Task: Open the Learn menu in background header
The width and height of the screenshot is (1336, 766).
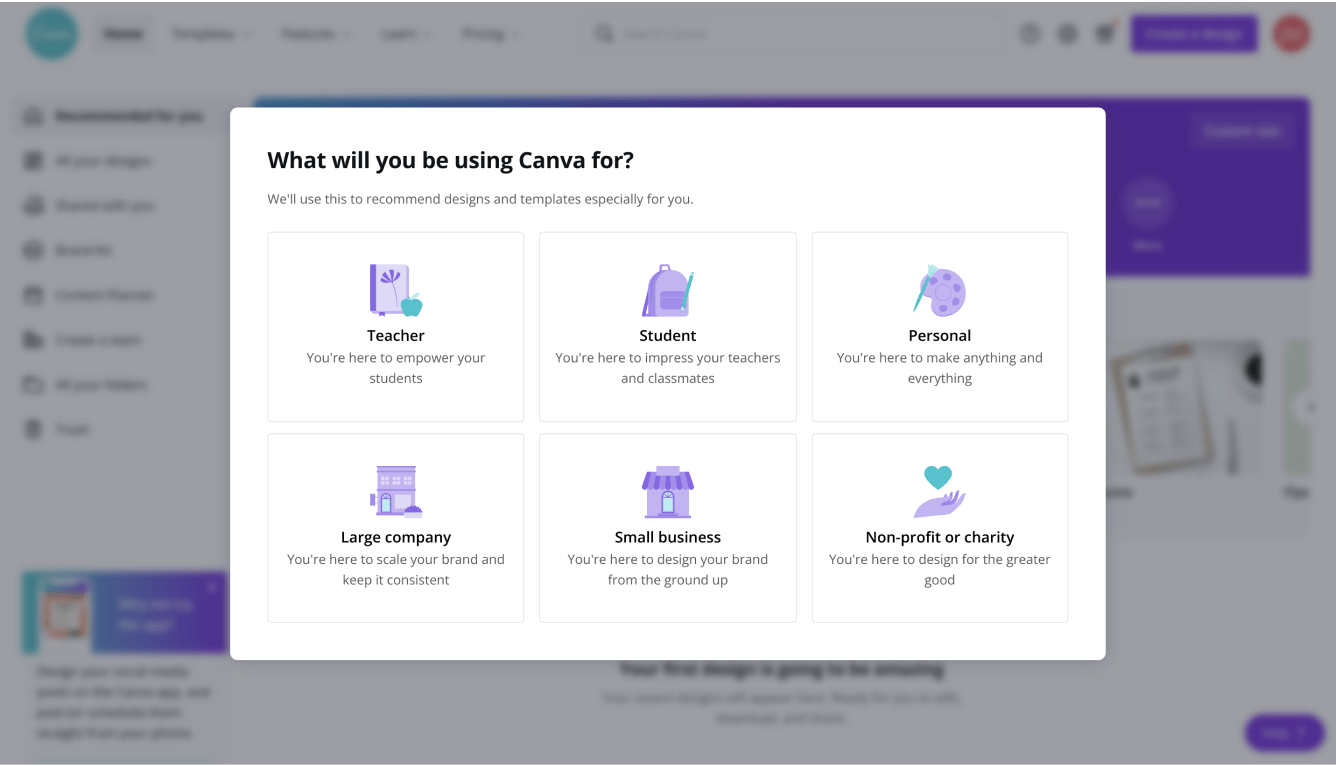Action: pyautogui.click(x=406, y=34)
